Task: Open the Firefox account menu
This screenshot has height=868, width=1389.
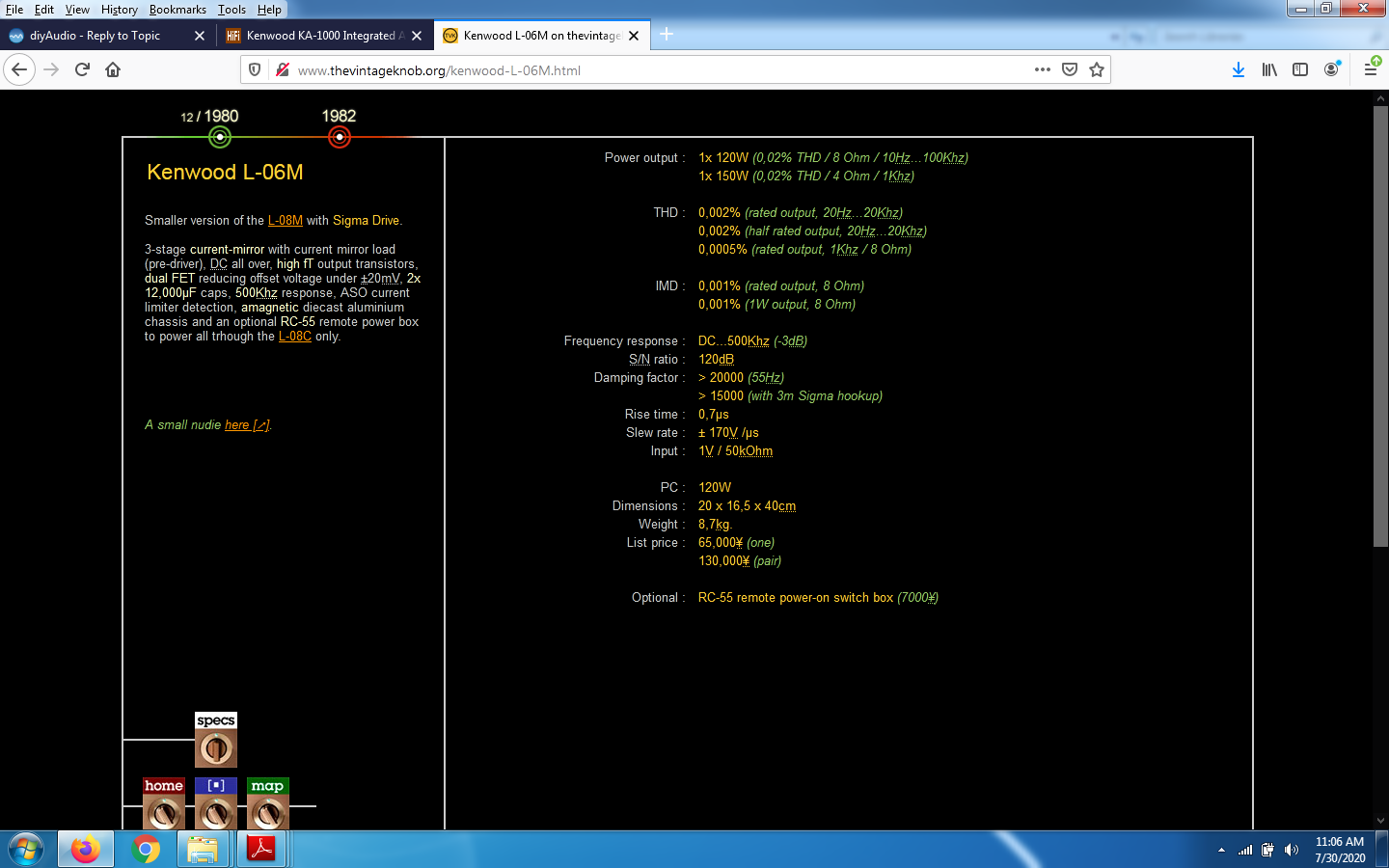Action: tap(1332, 69)
